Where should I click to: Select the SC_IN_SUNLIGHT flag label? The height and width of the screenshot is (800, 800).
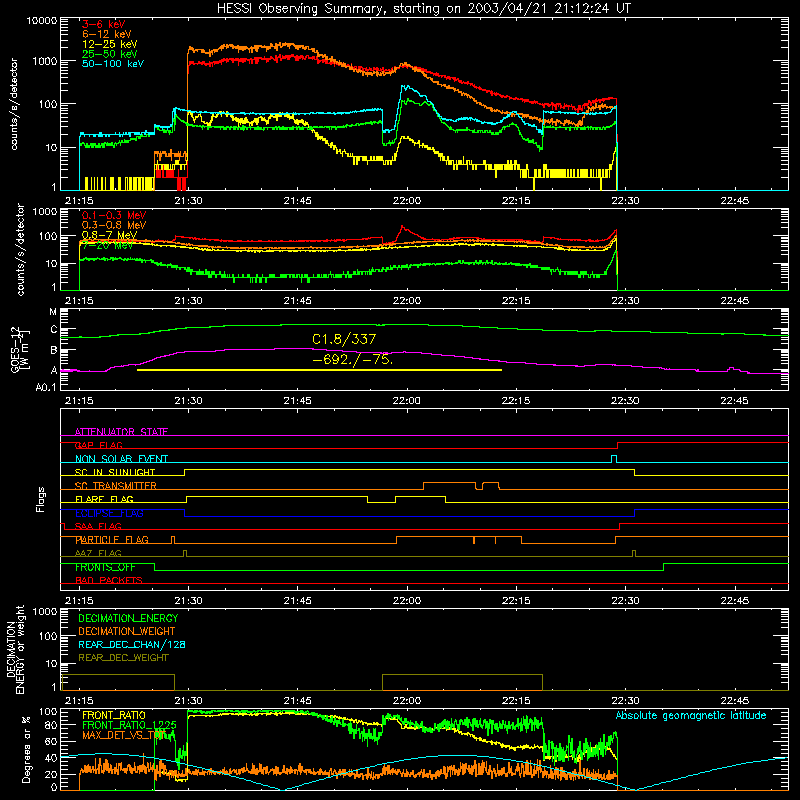pyautogui.click(x=115, y=472)
